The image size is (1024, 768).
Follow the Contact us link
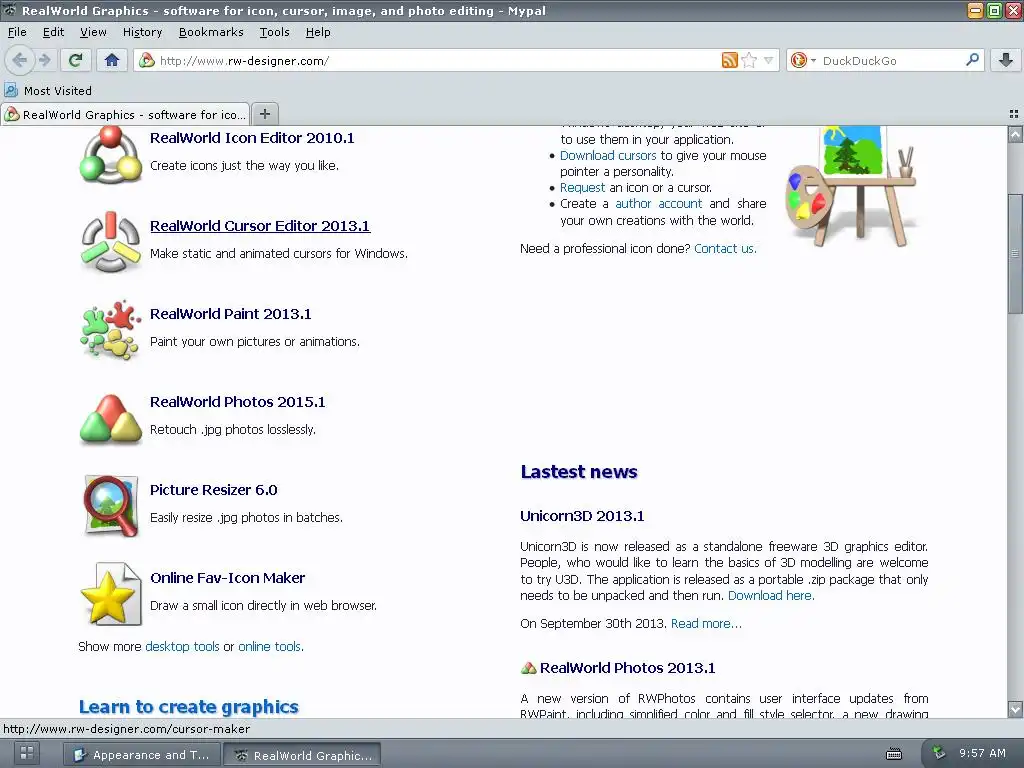(x=725, y=249)
